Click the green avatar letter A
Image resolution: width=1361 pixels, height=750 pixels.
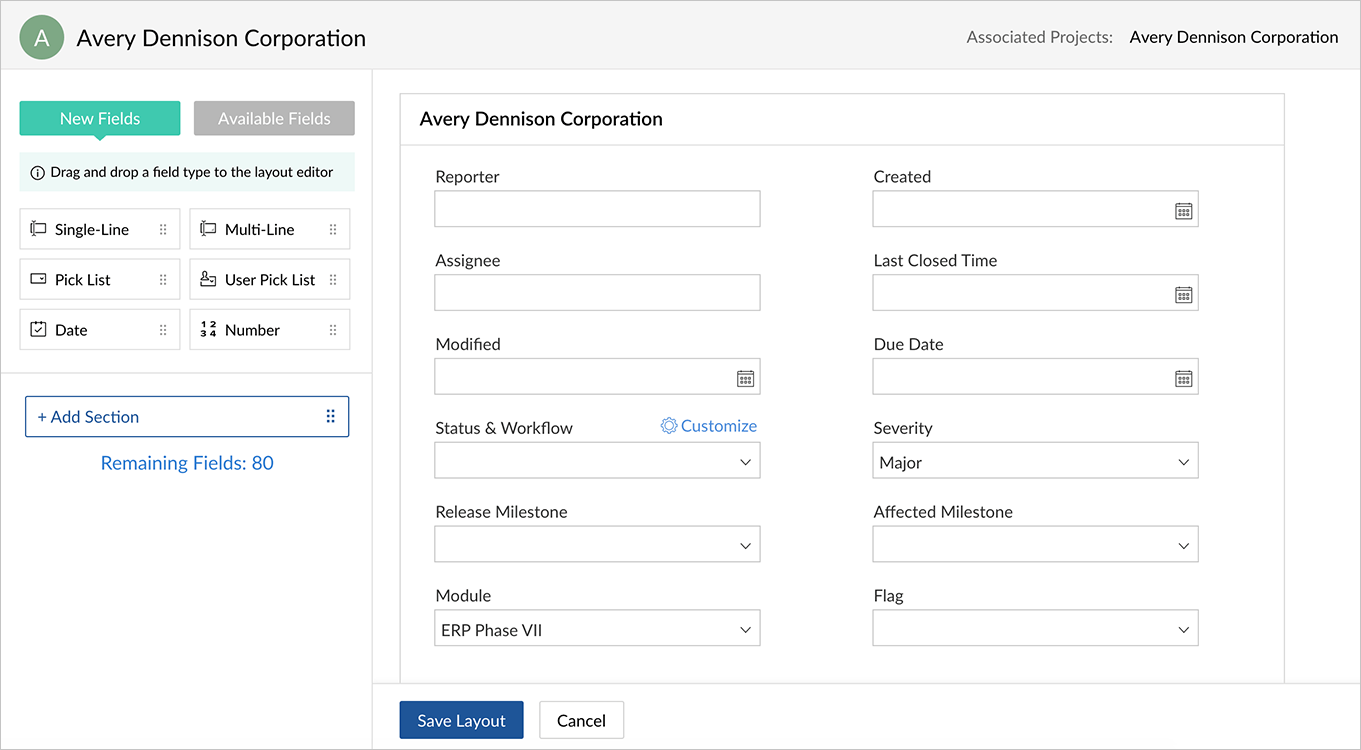pos(41,38)
